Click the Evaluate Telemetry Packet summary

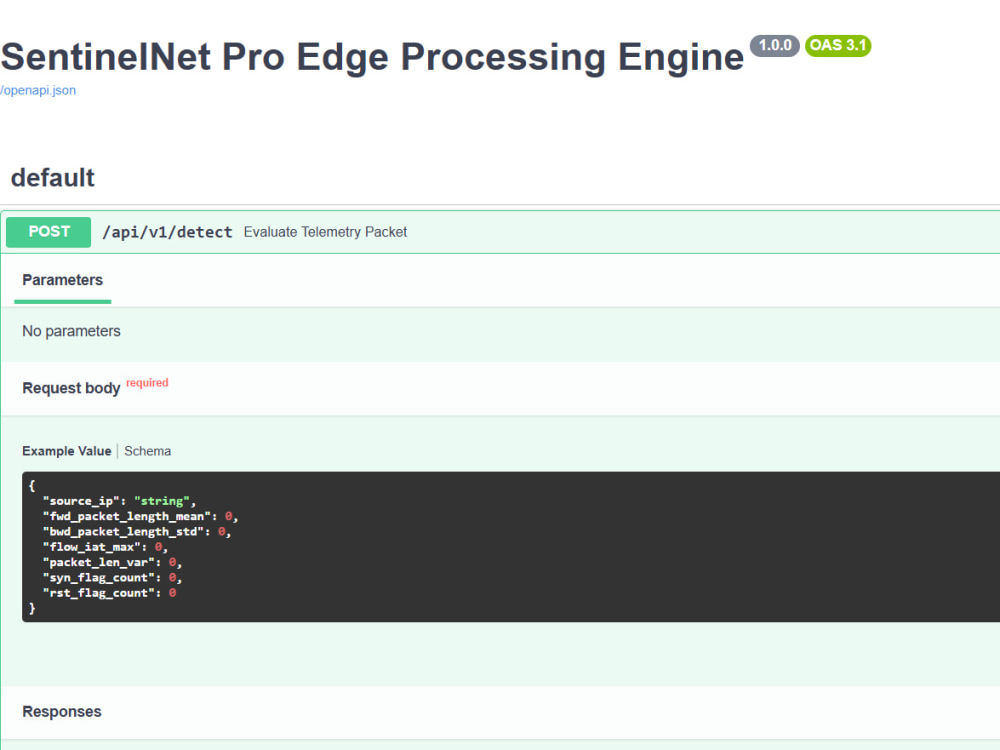(325, 232)
